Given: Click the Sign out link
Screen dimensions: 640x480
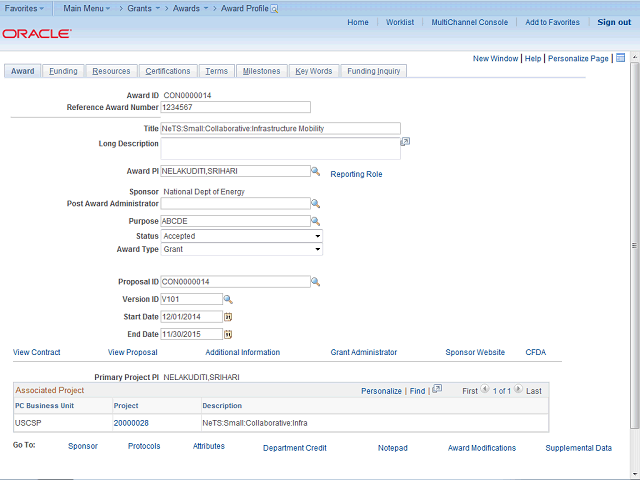Looking at the screenshot, I should [614, 22].
